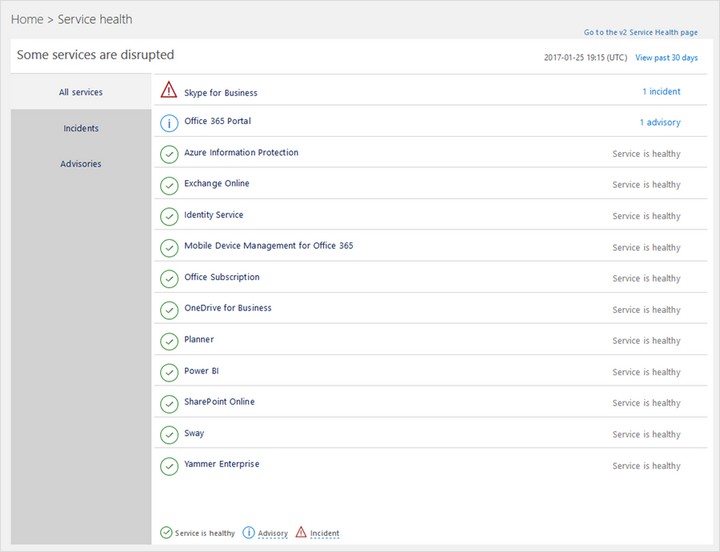Open the OneDrive for Business service row

[228, 308]
